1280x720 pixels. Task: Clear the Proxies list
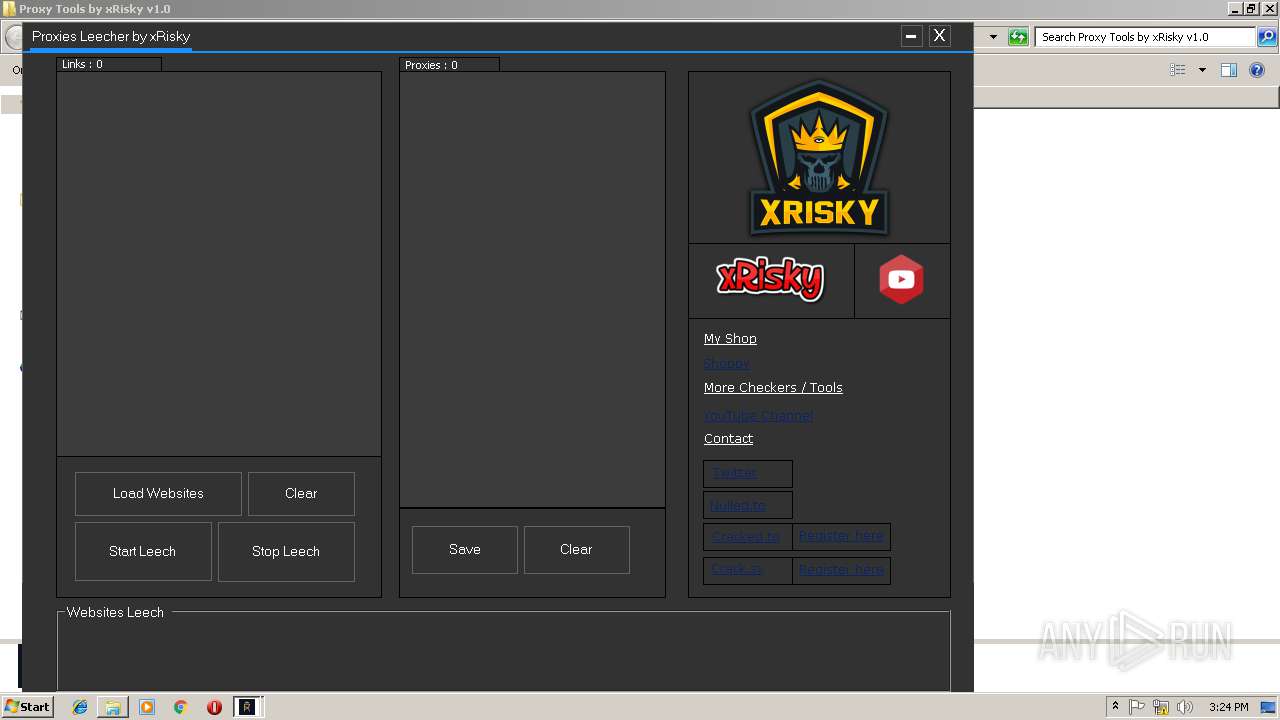coord(576,550)
